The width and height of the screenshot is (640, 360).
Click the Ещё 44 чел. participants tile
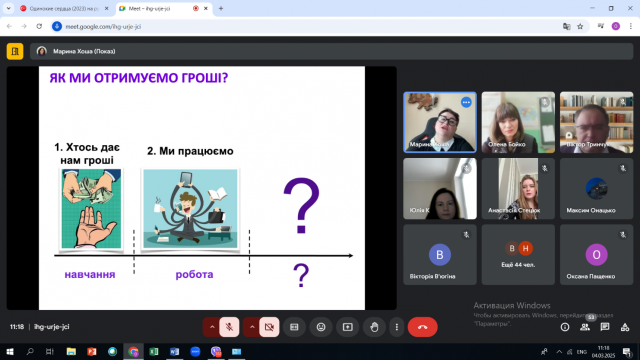518,254
